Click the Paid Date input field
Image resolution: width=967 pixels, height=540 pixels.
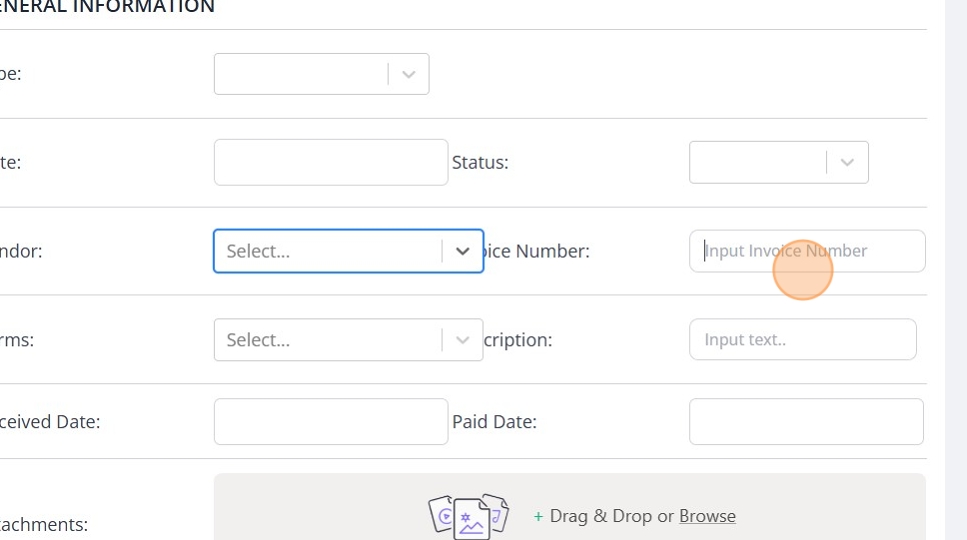click(x=805, y=422)
